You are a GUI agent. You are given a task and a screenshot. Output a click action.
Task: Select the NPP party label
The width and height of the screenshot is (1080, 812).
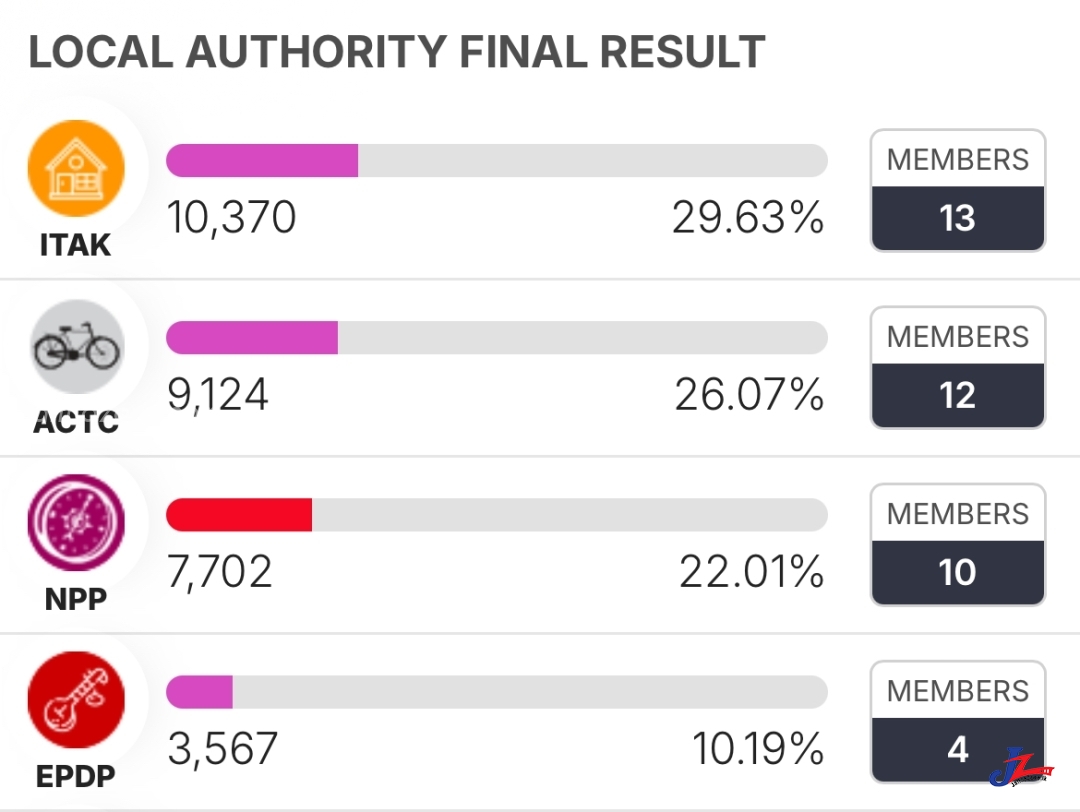pyautogui.click(x=76, y=599)
